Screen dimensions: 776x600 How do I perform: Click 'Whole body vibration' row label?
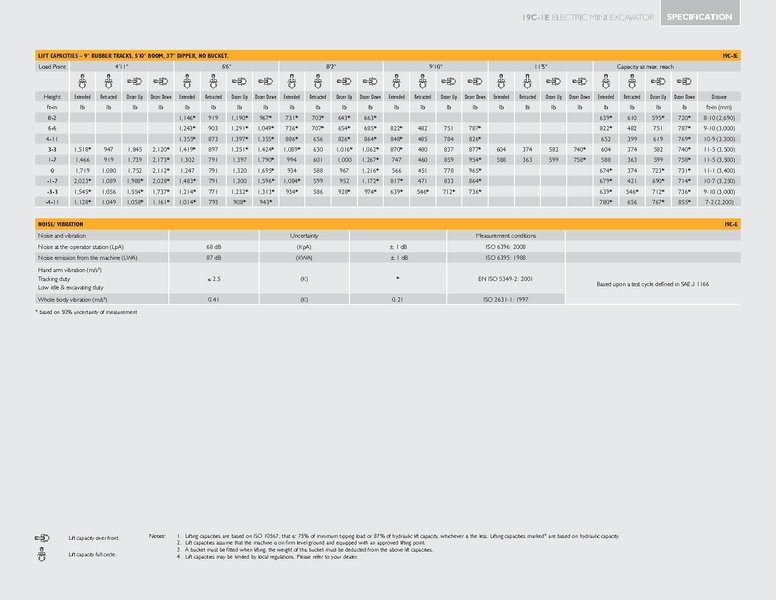pyautogui.click(x=72, y=300)
